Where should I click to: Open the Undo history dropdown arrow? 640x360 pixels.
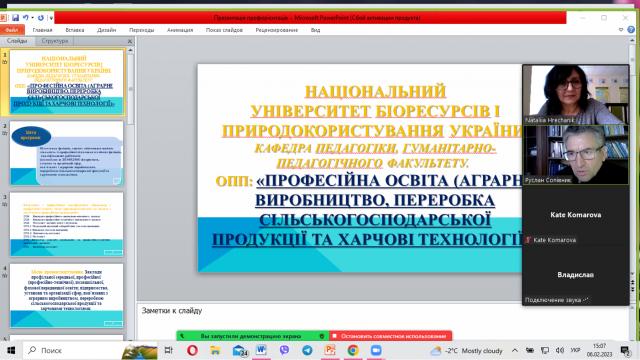click(32, 18)
